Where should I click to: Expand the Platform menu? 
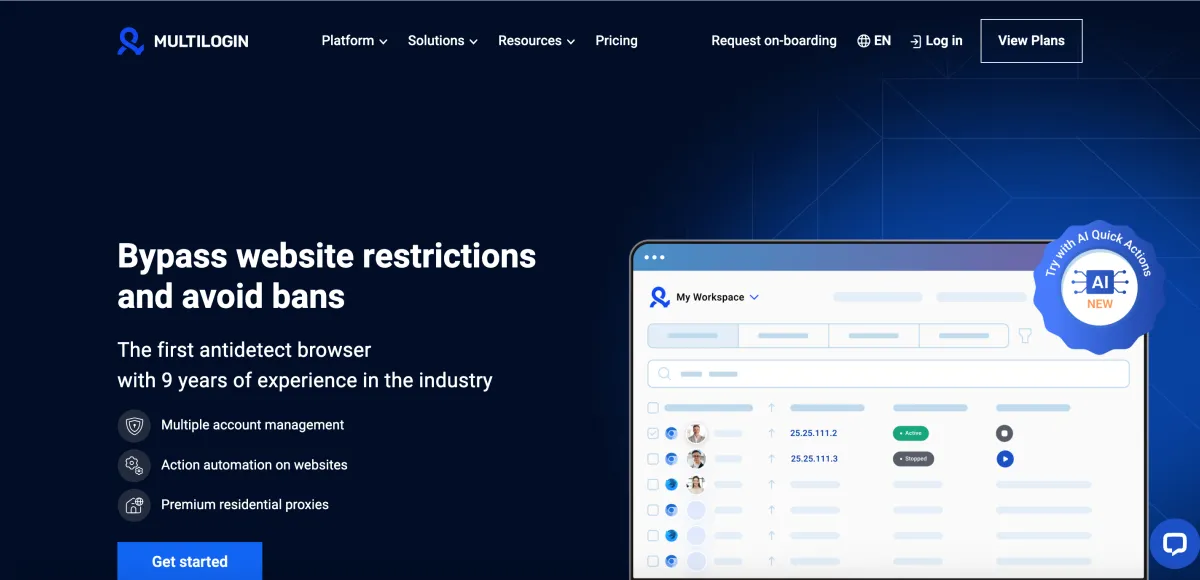[354, 41]
